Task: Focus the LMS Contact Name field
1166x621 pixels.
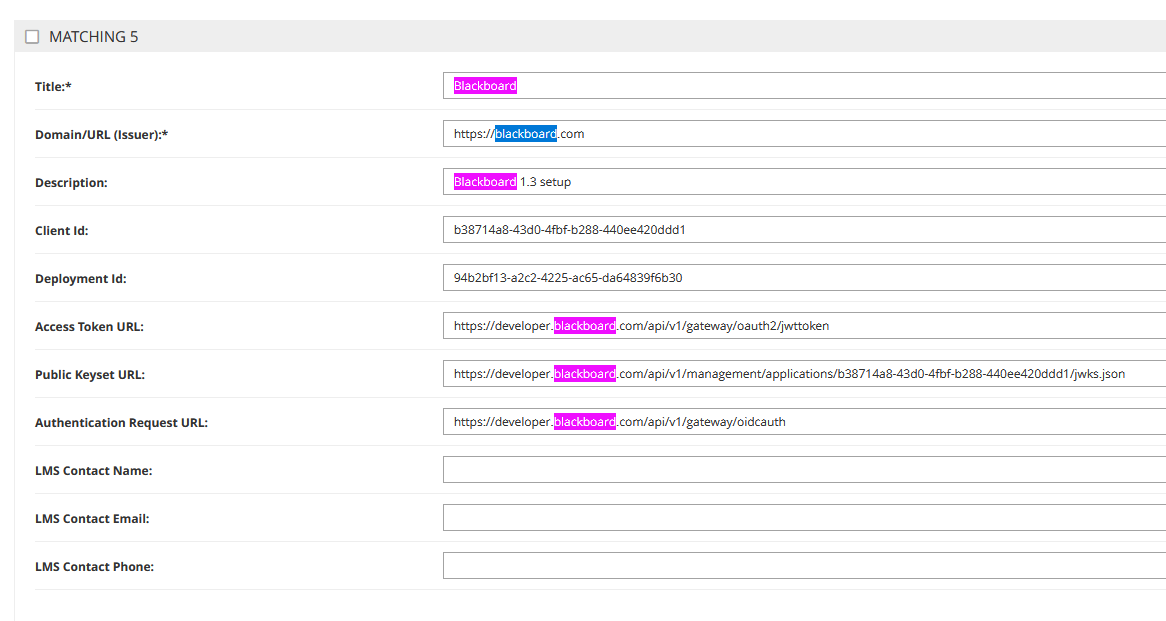Action: click(805, 469)
